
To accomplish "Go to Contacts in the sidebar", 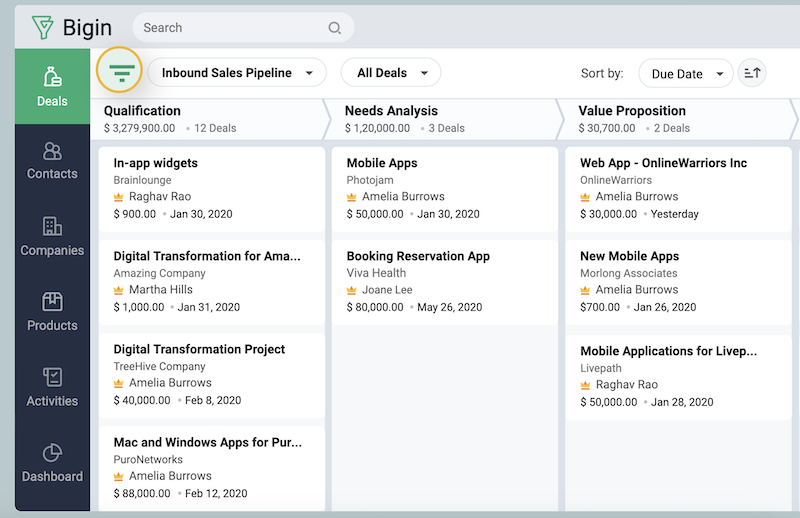I will click(52, 160).
